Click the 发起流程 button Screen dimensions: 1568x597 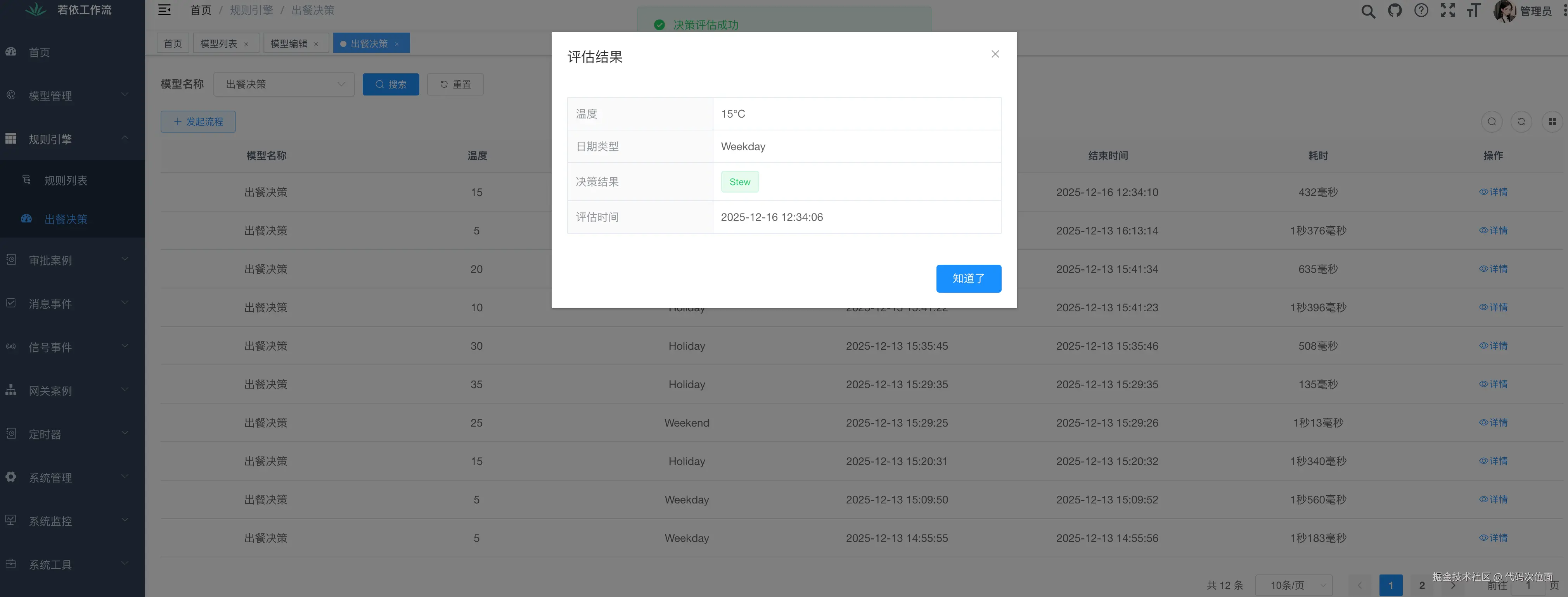tap(198, 121)
